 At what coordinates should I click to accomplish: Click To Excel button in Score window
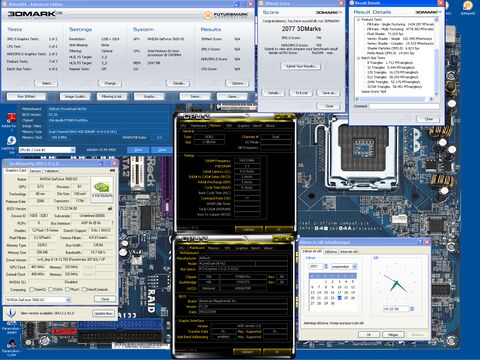pos(301,93)
